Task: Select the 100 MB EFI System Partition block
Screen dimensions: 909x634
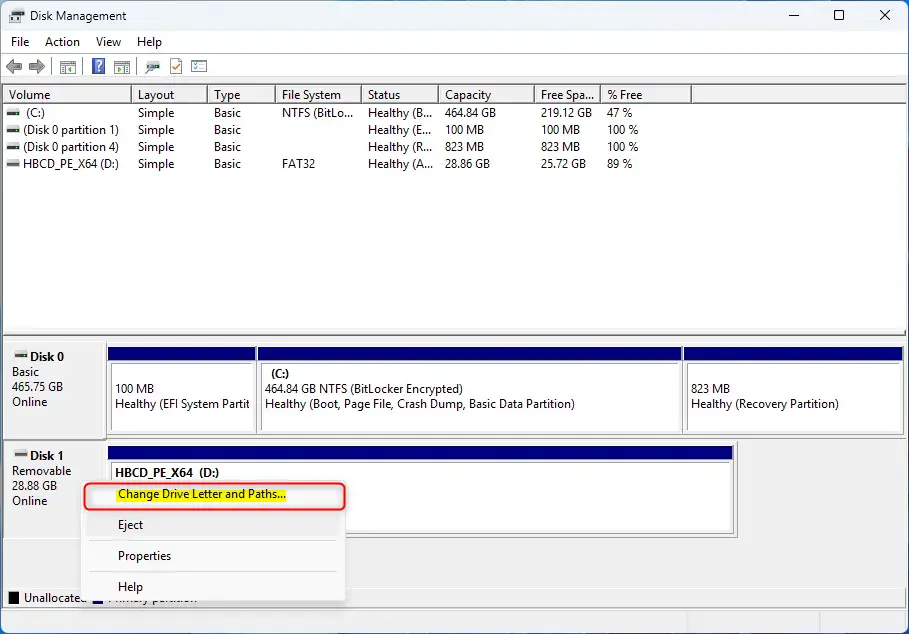Action: pos(182,390)
